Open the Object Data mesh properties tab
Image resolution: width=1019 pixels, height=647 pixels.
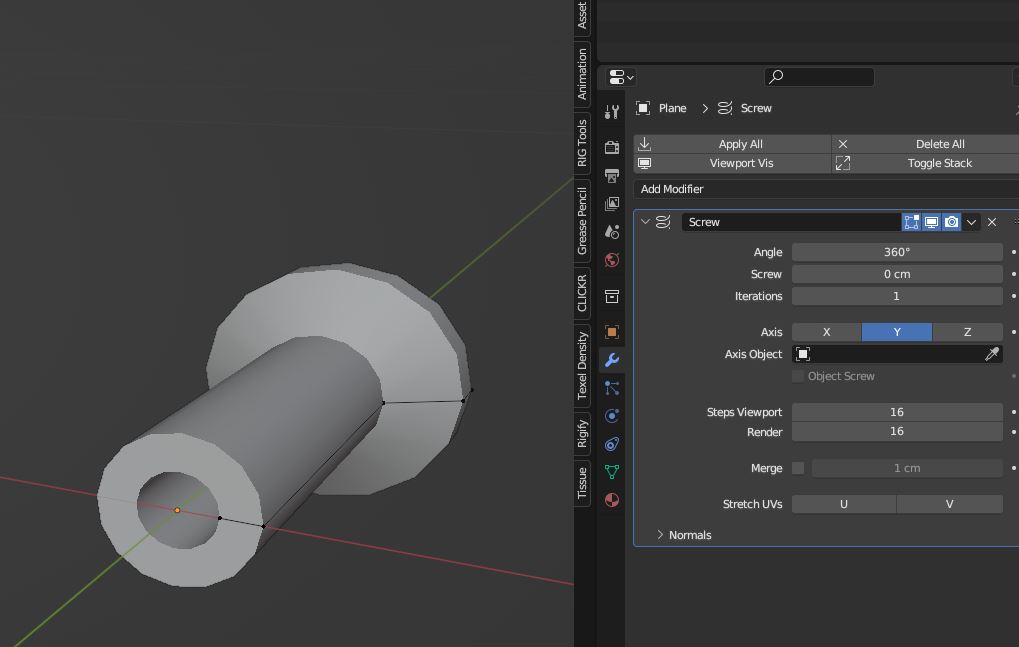[612, 472]
